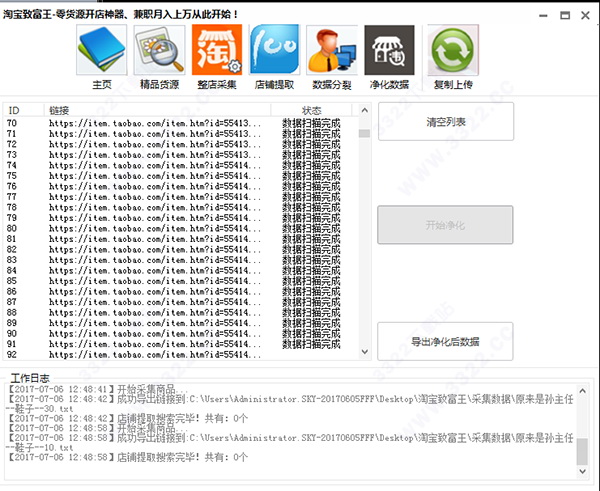Click list scrollbar up arrow
This screenshot has height=491, width=600.
pyautogui.click(x=365, y=110)
